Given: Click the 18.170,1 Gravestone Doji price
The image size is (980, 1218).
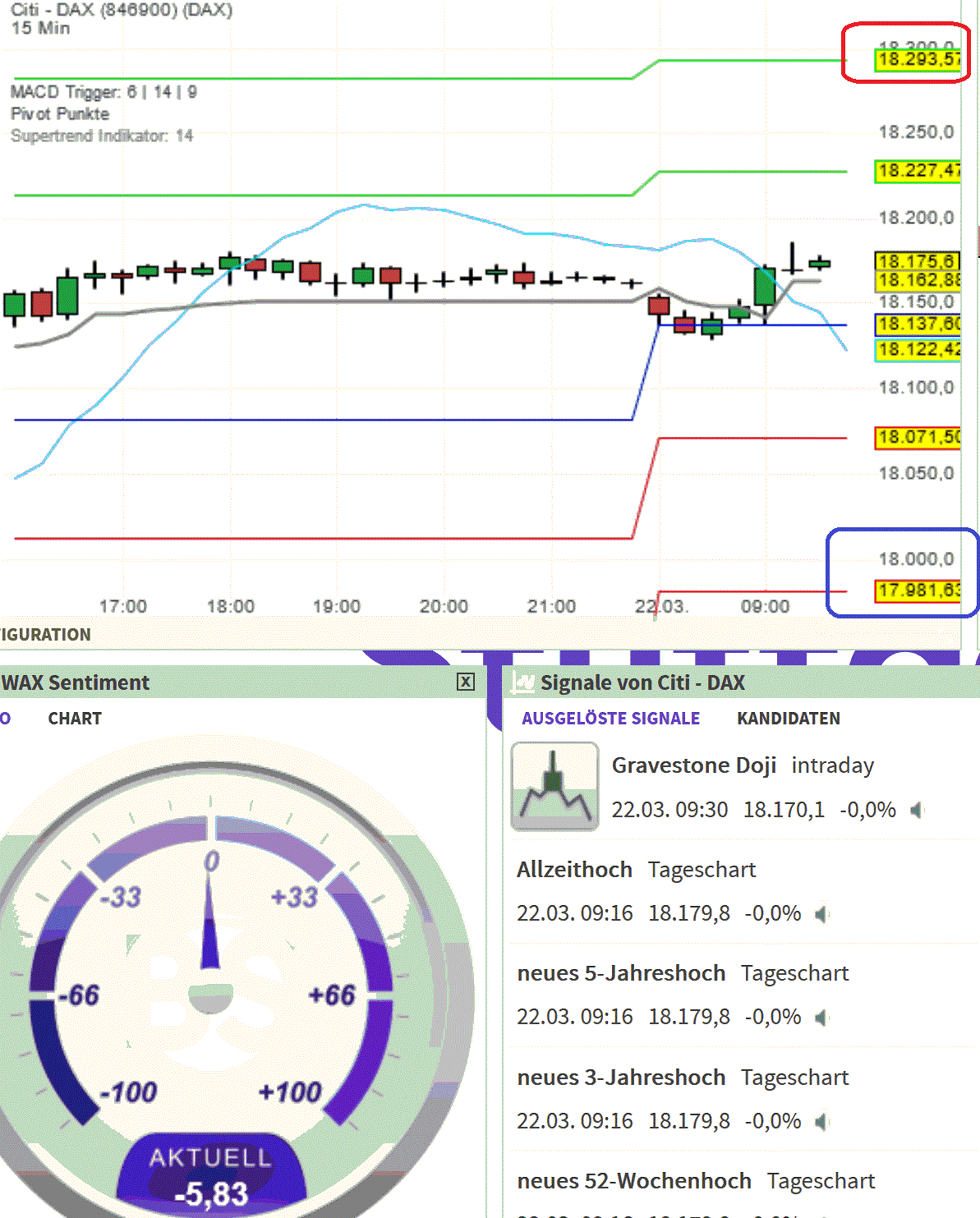Looking at the screenshot, I should point(784,810).
